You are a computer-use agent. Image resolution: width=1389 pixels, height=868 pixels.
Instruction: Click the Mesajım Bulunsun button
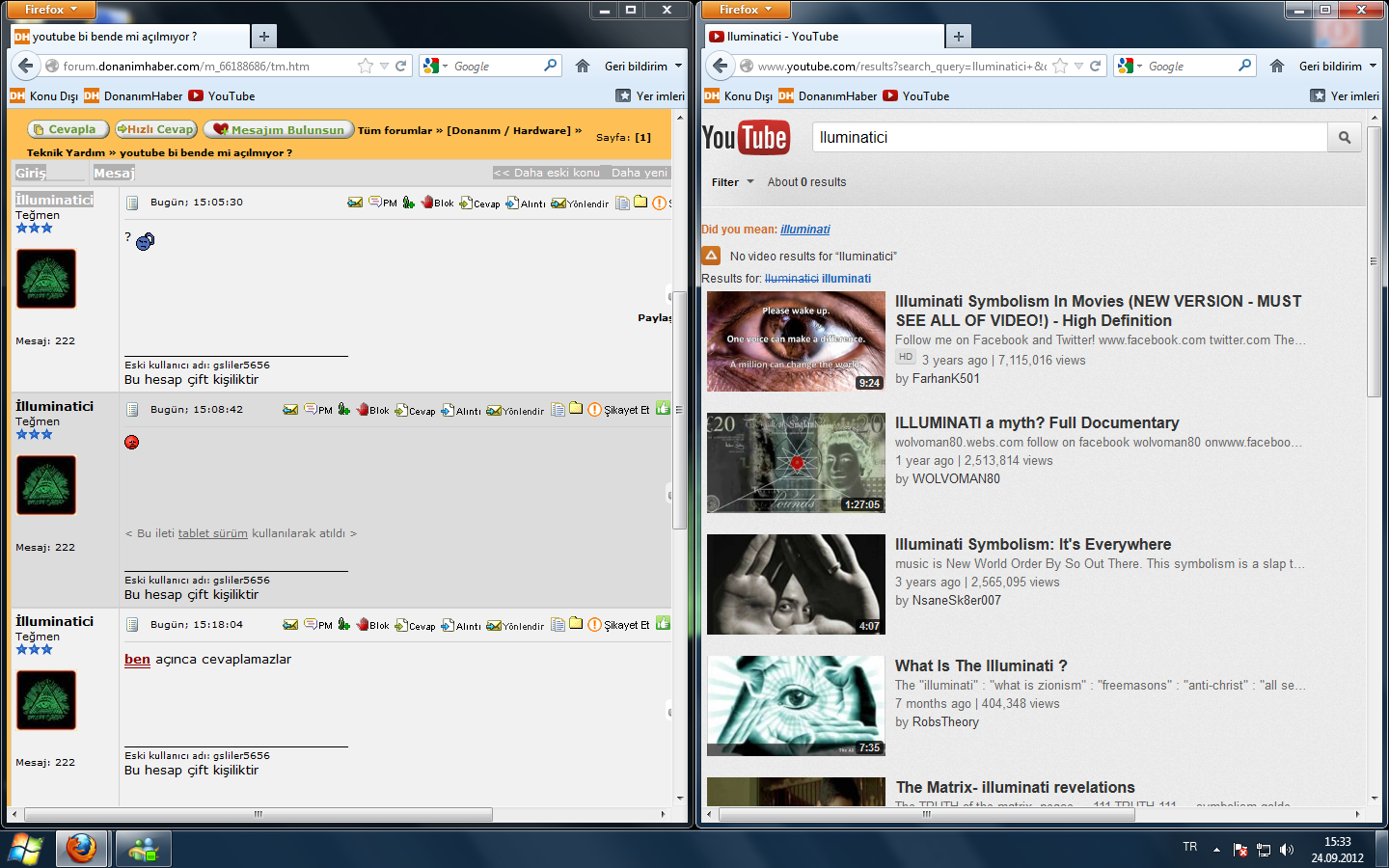[x=279, y=129]
